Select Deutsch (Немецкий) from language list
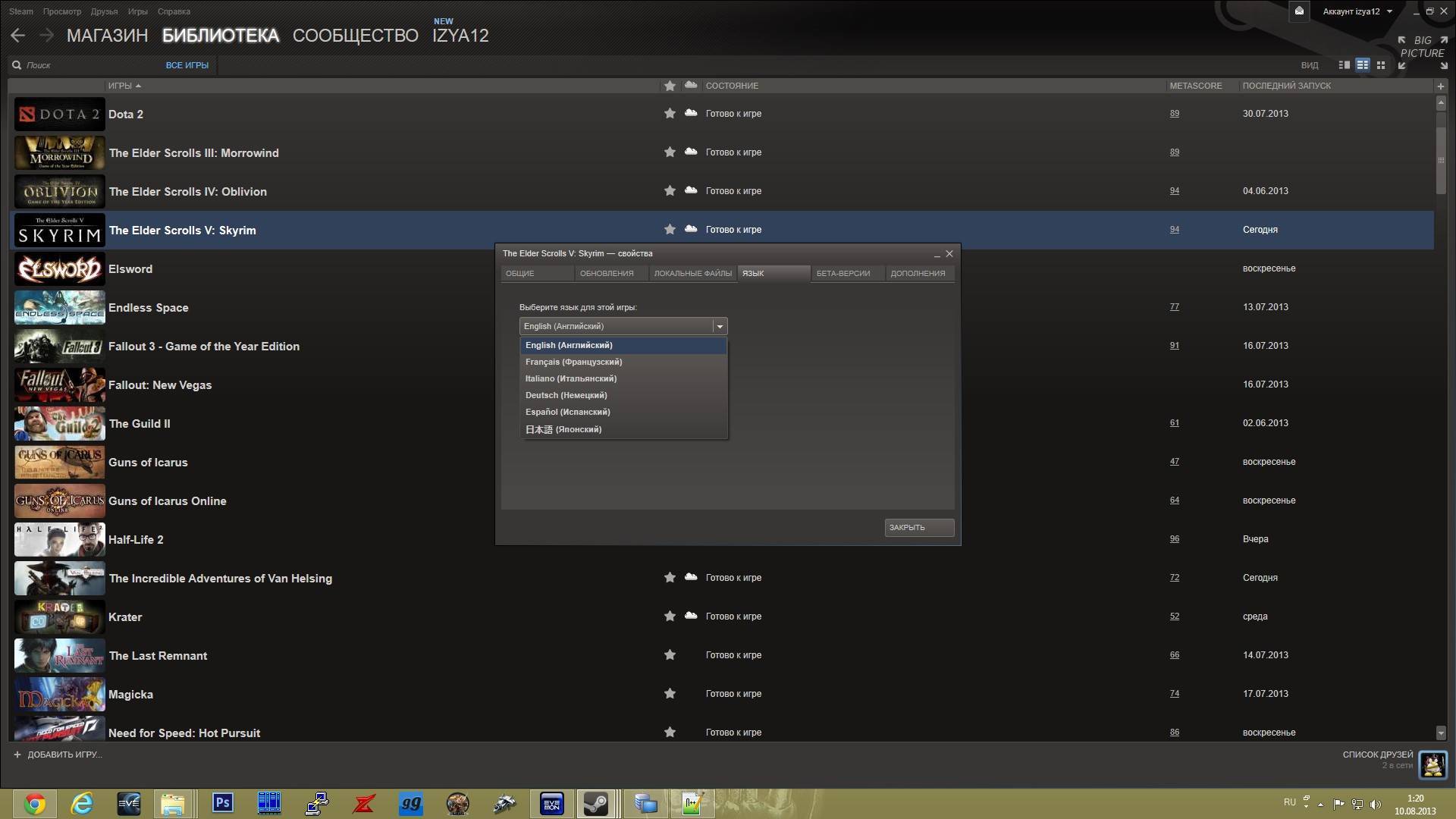 [x=566, y=395]
